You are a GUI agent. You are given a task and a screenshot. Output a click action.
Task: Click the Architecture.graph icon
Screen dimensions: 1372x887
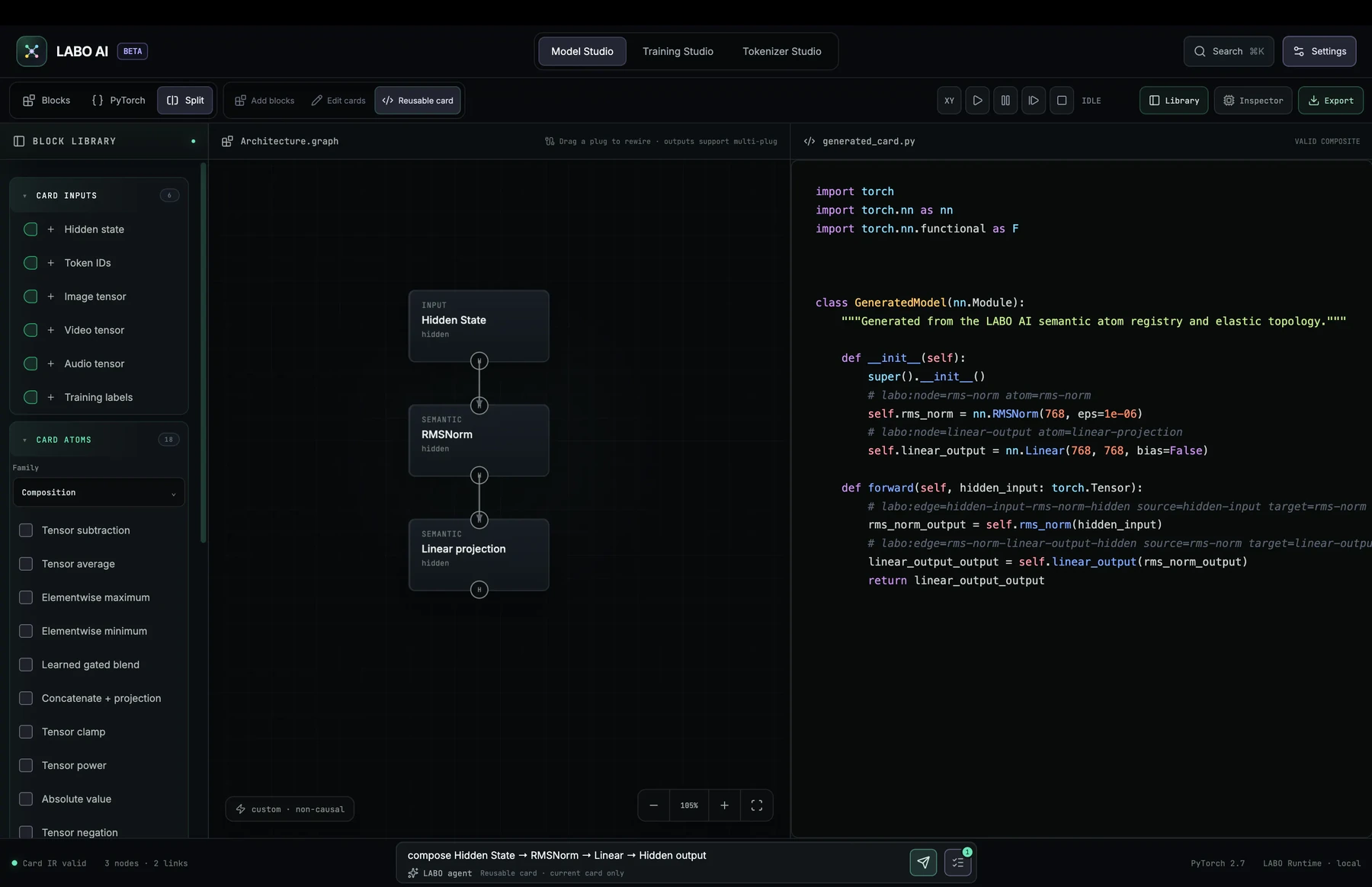tap(227, 141)
